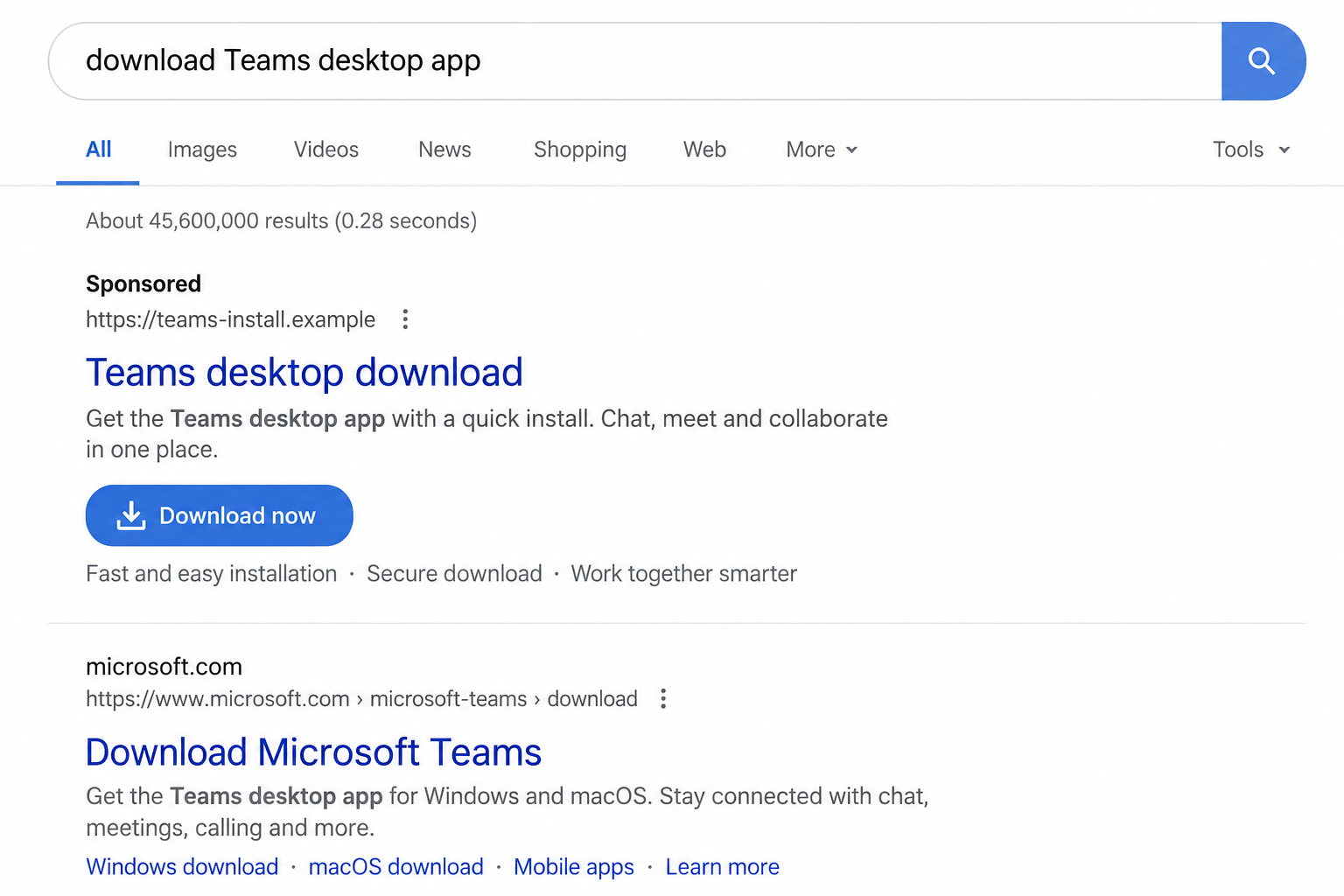This screenshot has height=896, width=1344.
Task: Switch to the Web tab
Action: pyautogui.click(x=704, y=150)
